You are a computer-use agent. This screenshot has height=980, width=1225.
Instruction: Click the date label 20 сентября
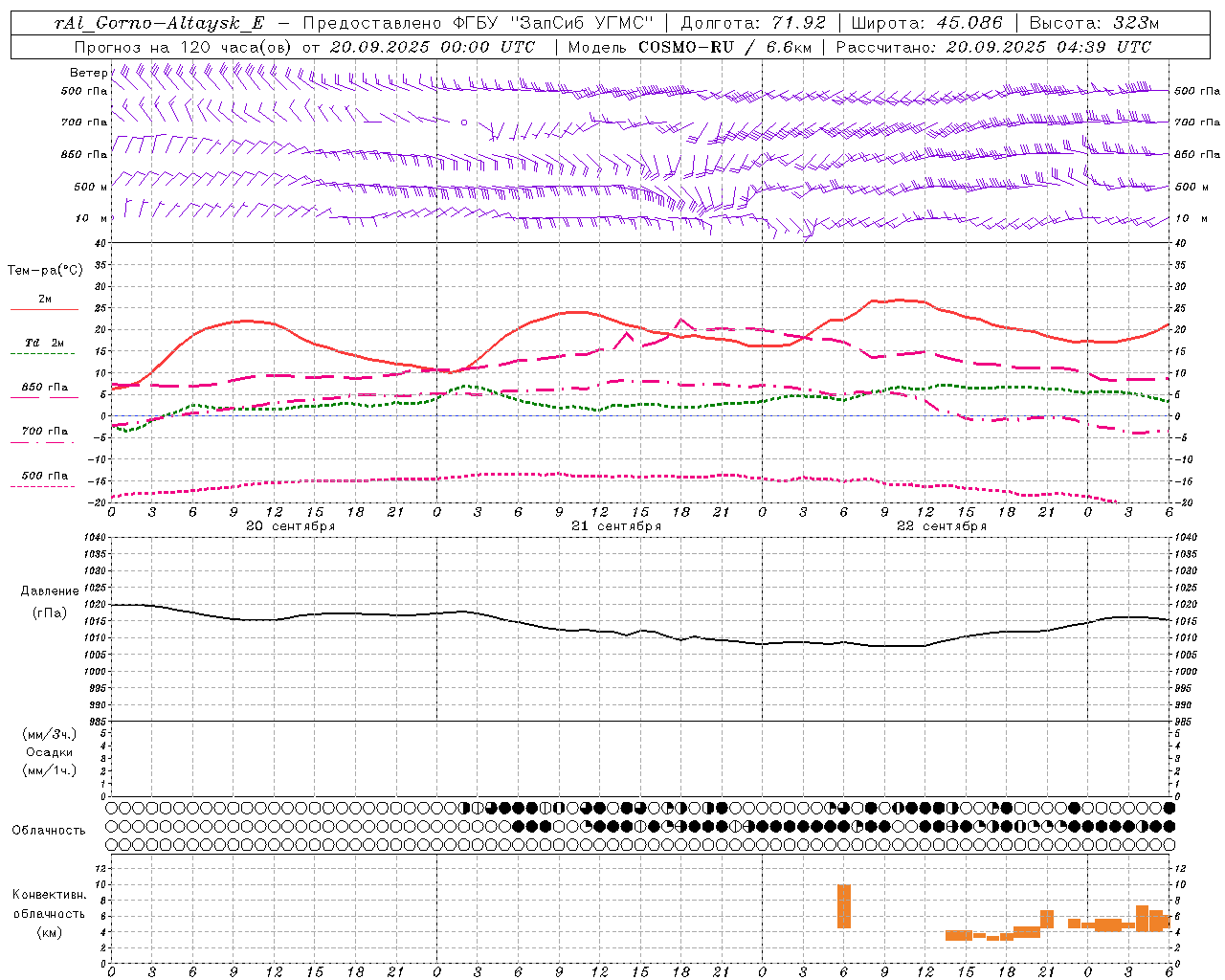pyautogui.click(x=290, y=526)
